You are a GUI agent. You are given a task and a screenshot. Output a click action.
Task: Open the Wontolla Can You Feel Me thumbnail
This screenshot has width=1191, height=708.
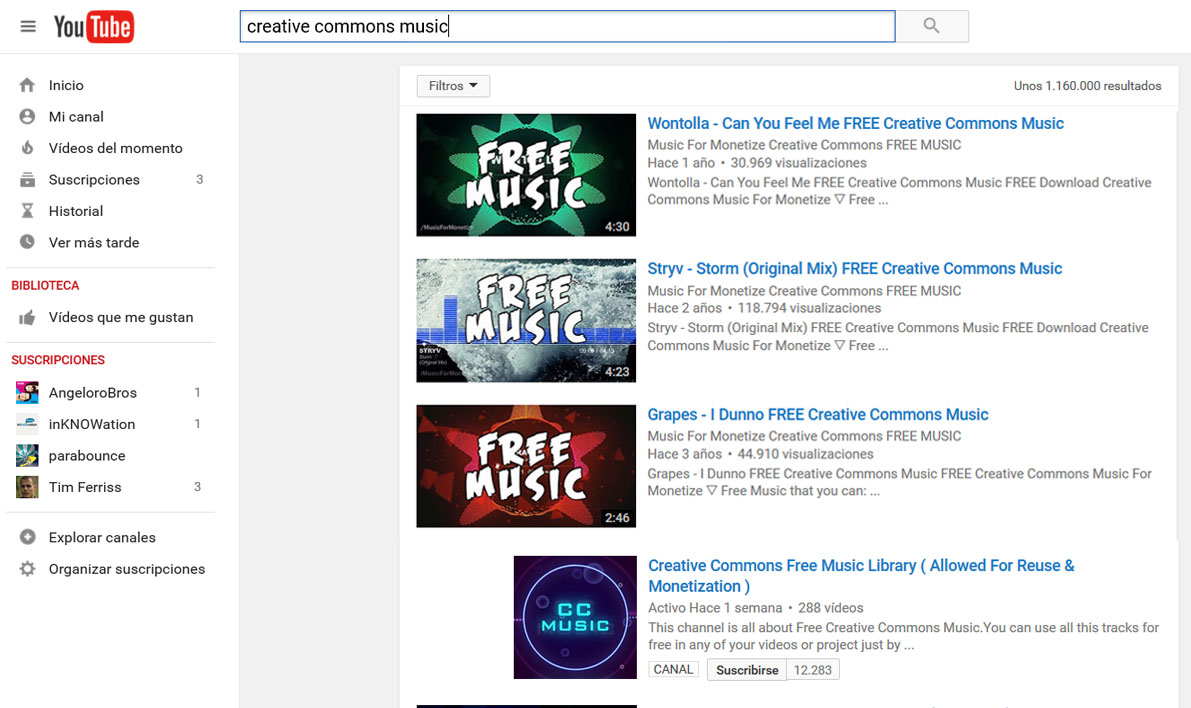526,175
